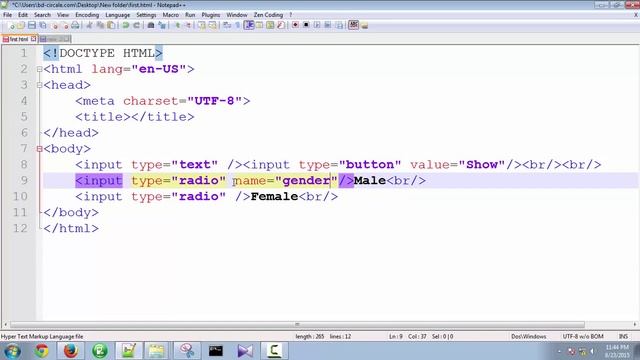The image size is (640, 360).
Task: Open the ? help menu
Action: (291, 15)
